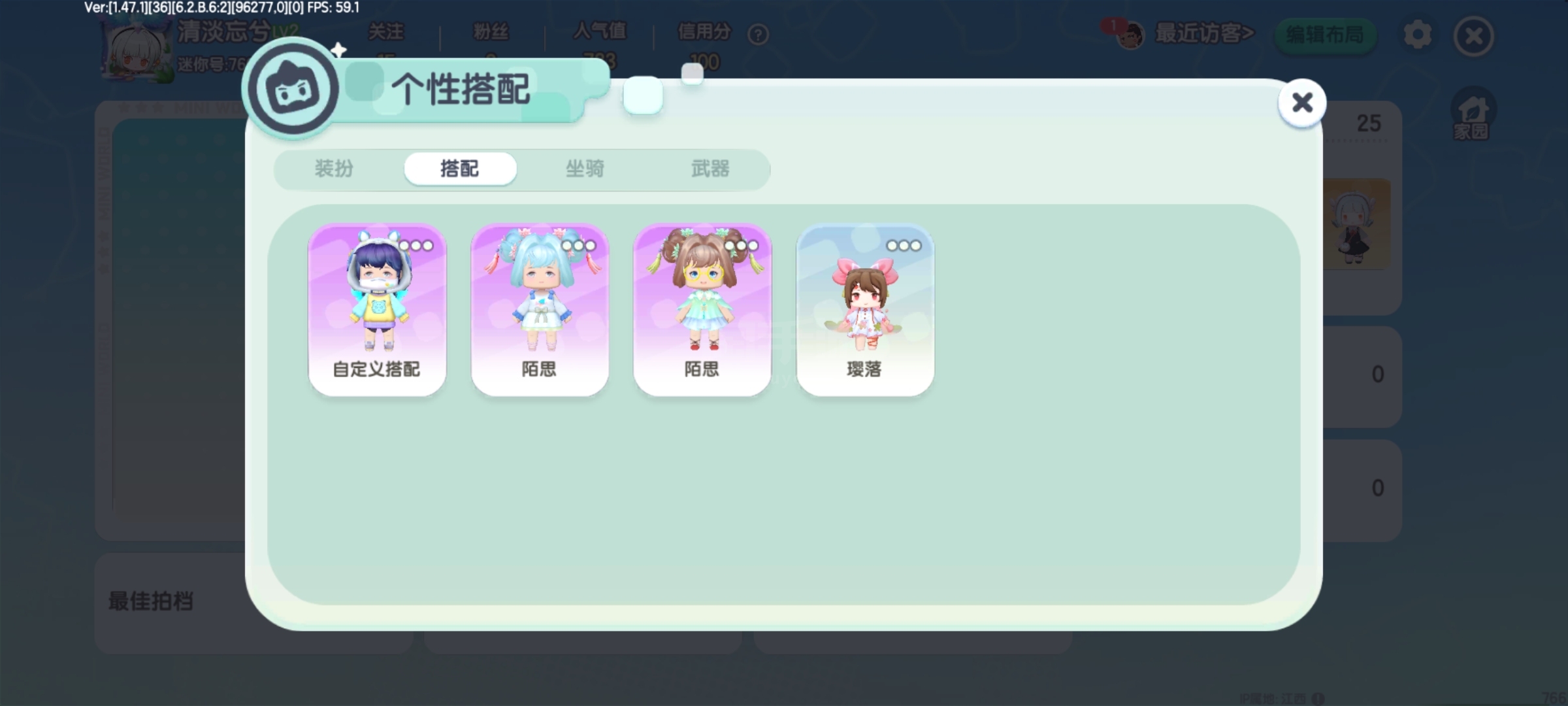Click the 信用分 question mark help icon
1568x706 pixels.
coord(758,34)
